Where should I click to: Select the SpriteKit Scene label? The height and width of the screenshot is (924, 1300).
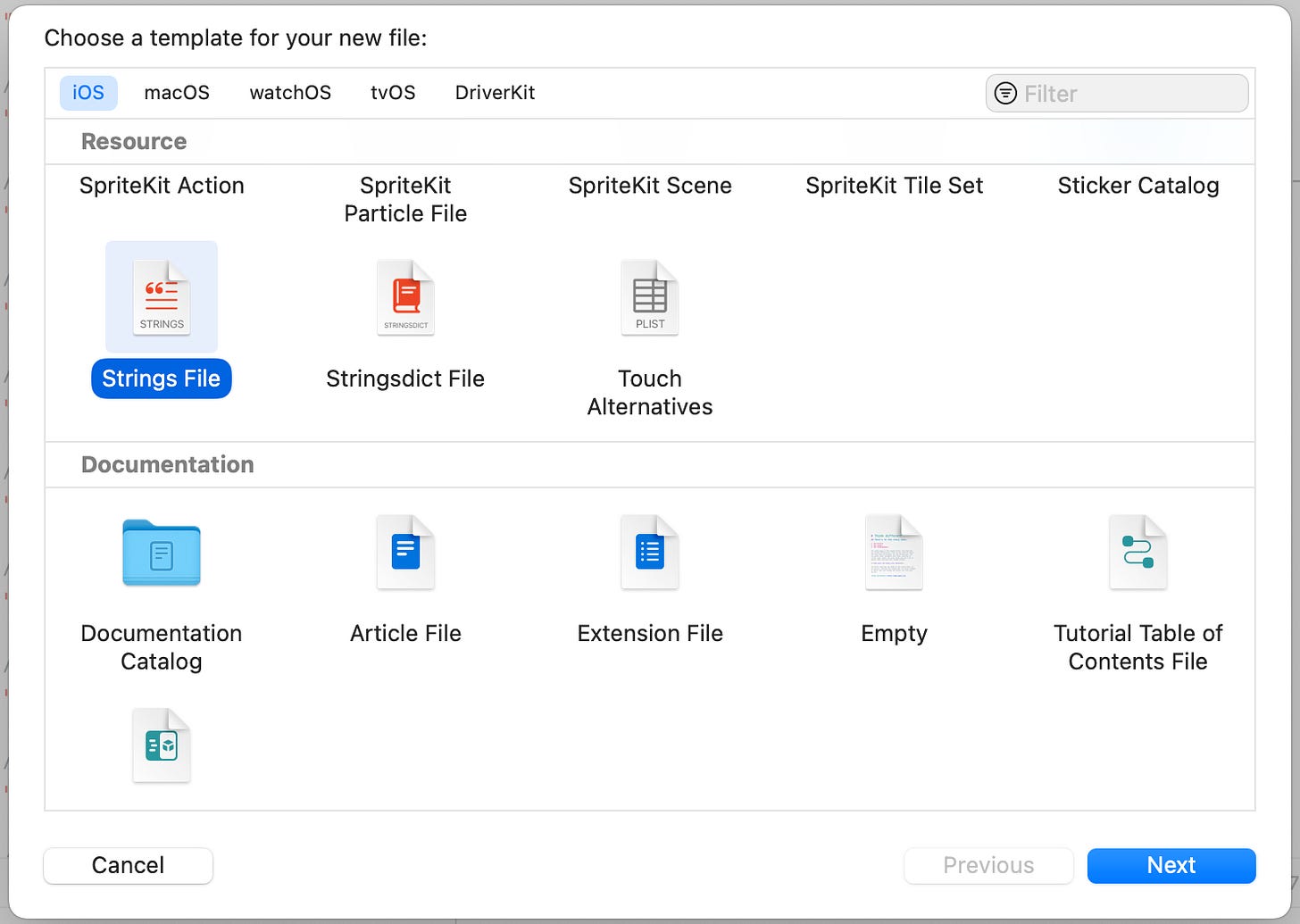click(650, 186)
